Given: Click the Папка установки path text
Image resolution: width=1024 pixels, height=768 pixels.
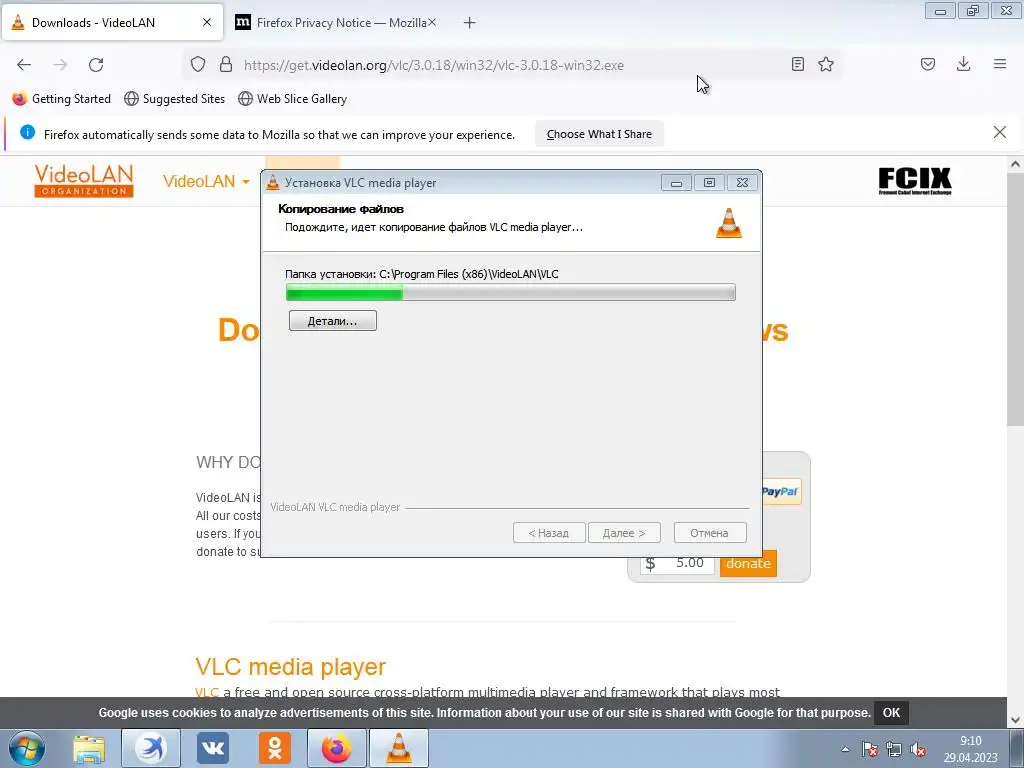Looking at the screenshot, I should [422, 274].
